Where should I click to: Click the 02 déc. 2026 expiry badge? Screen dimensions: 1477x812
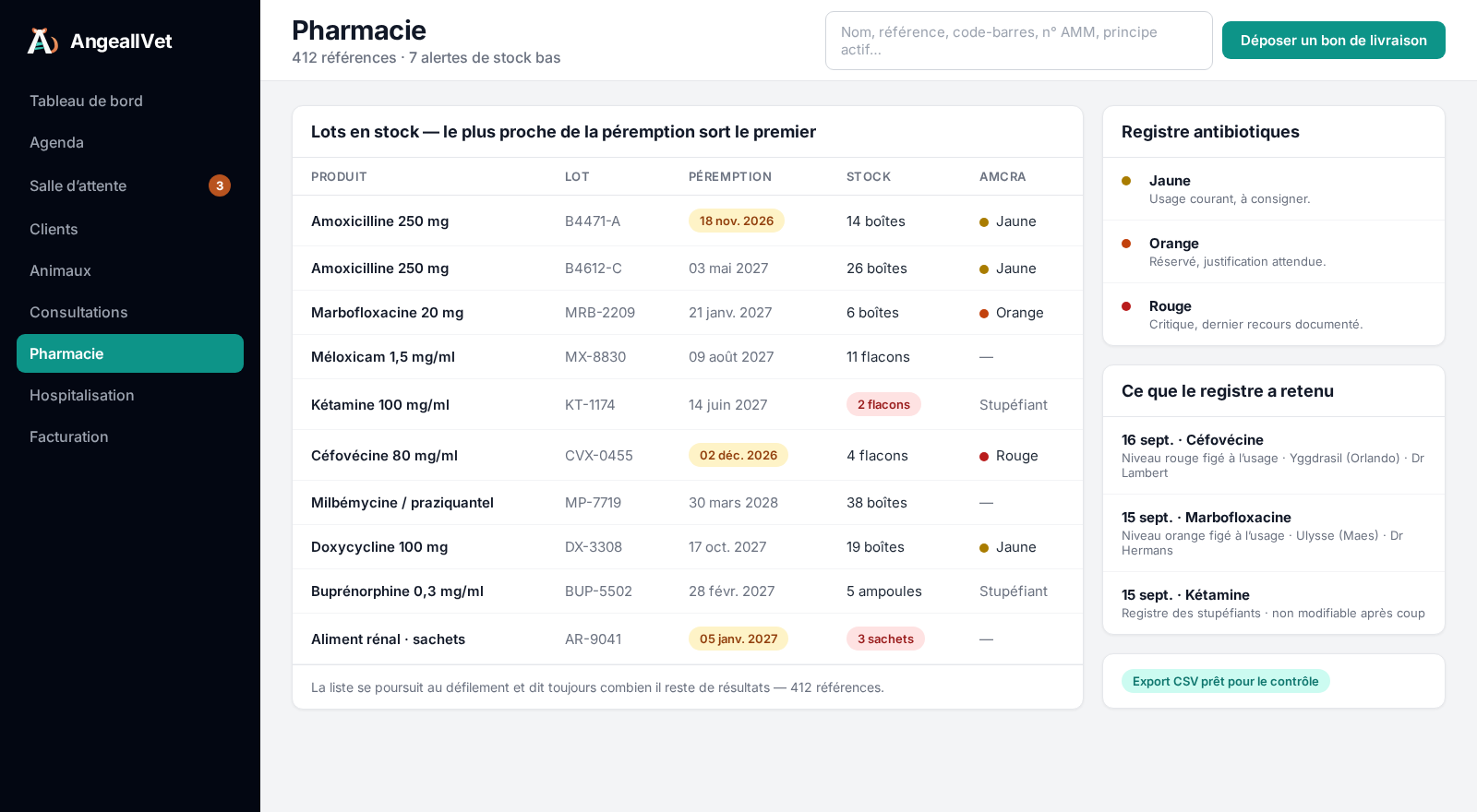click(738, 455)
